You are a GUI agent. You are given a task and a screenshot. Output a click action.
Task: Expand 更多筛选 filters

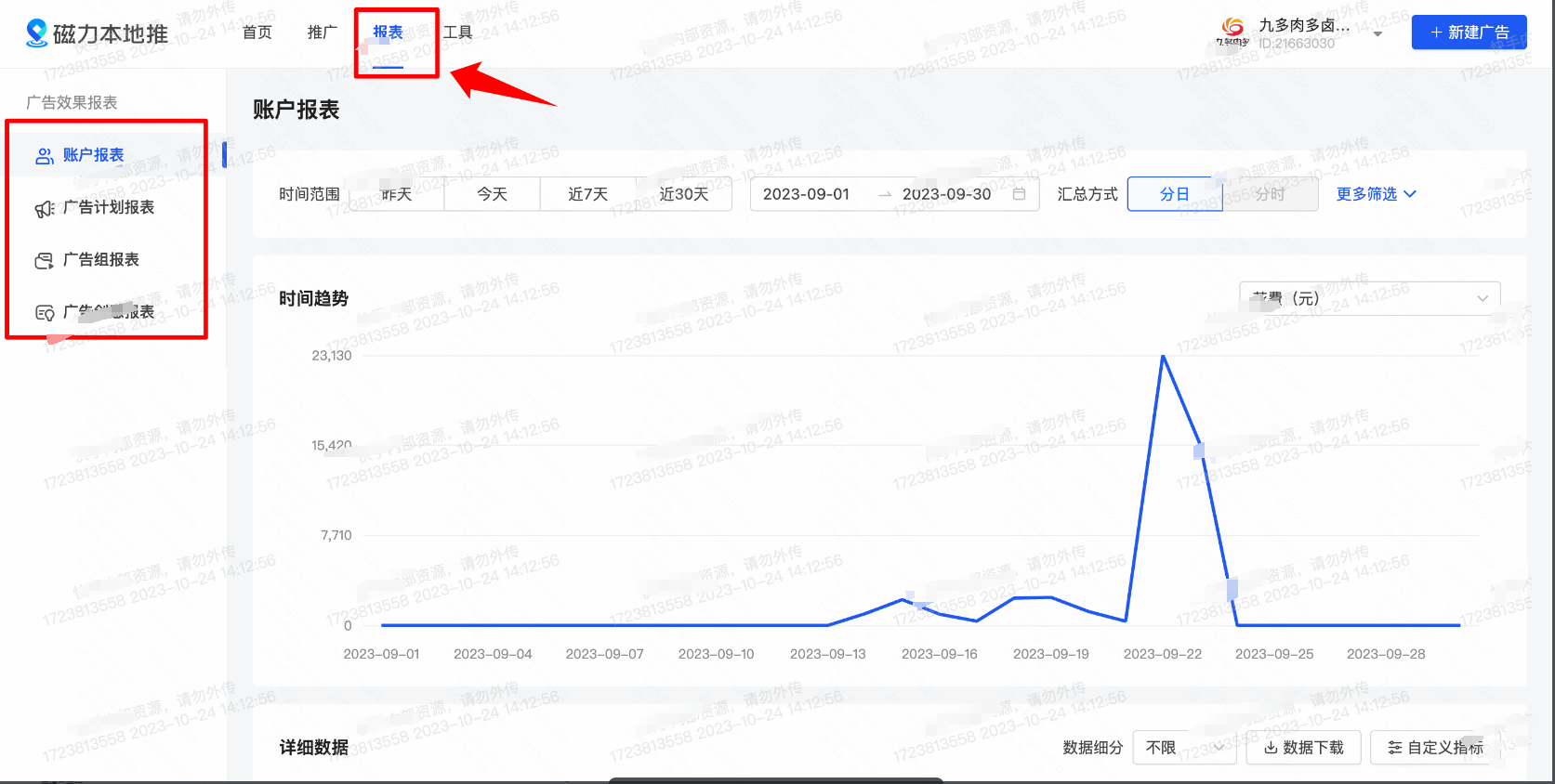(1376, 194)
